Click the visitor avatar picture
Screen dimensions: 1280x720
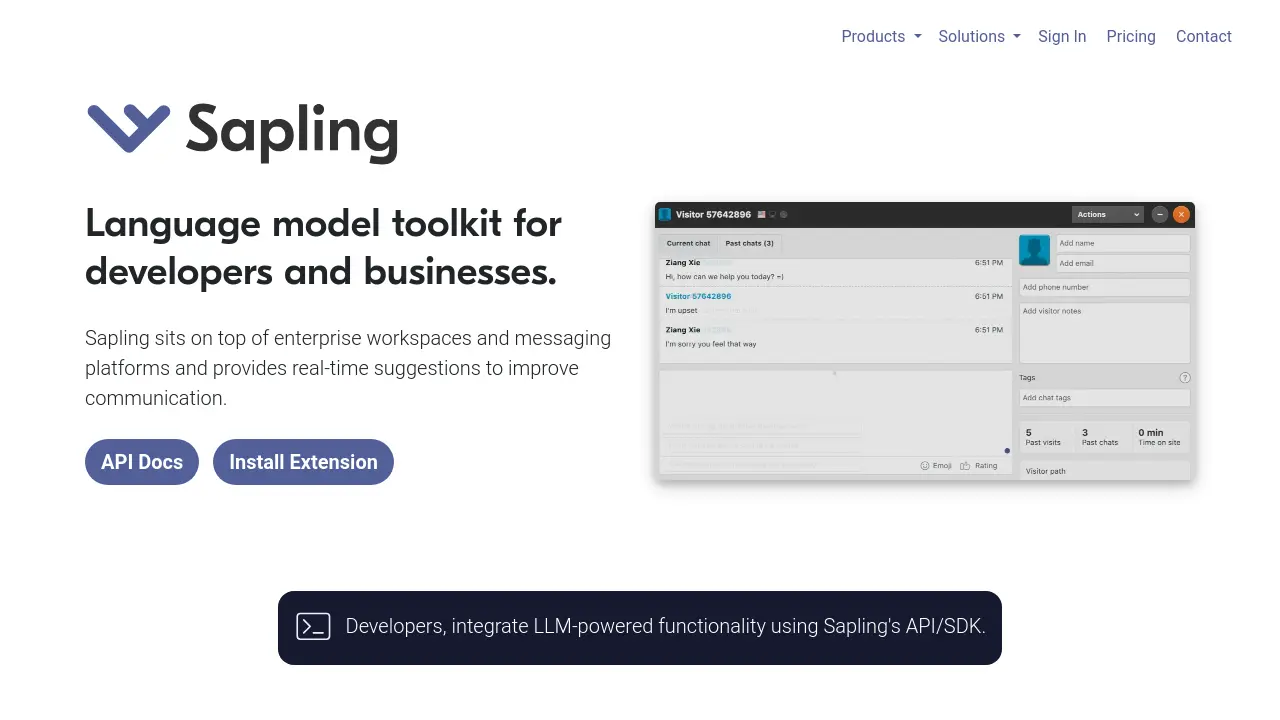(x=1035, y=251)
